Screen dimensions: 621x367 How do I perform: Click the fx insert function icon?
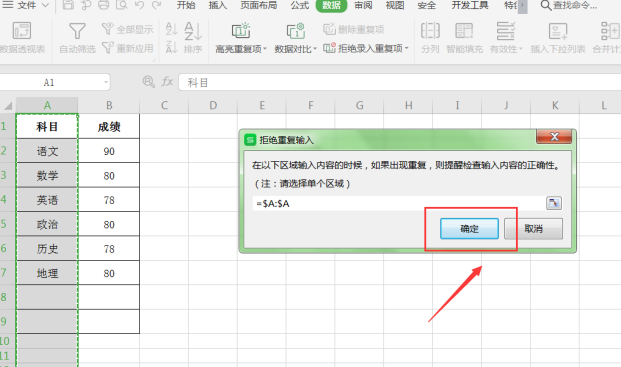coord(167,82)
